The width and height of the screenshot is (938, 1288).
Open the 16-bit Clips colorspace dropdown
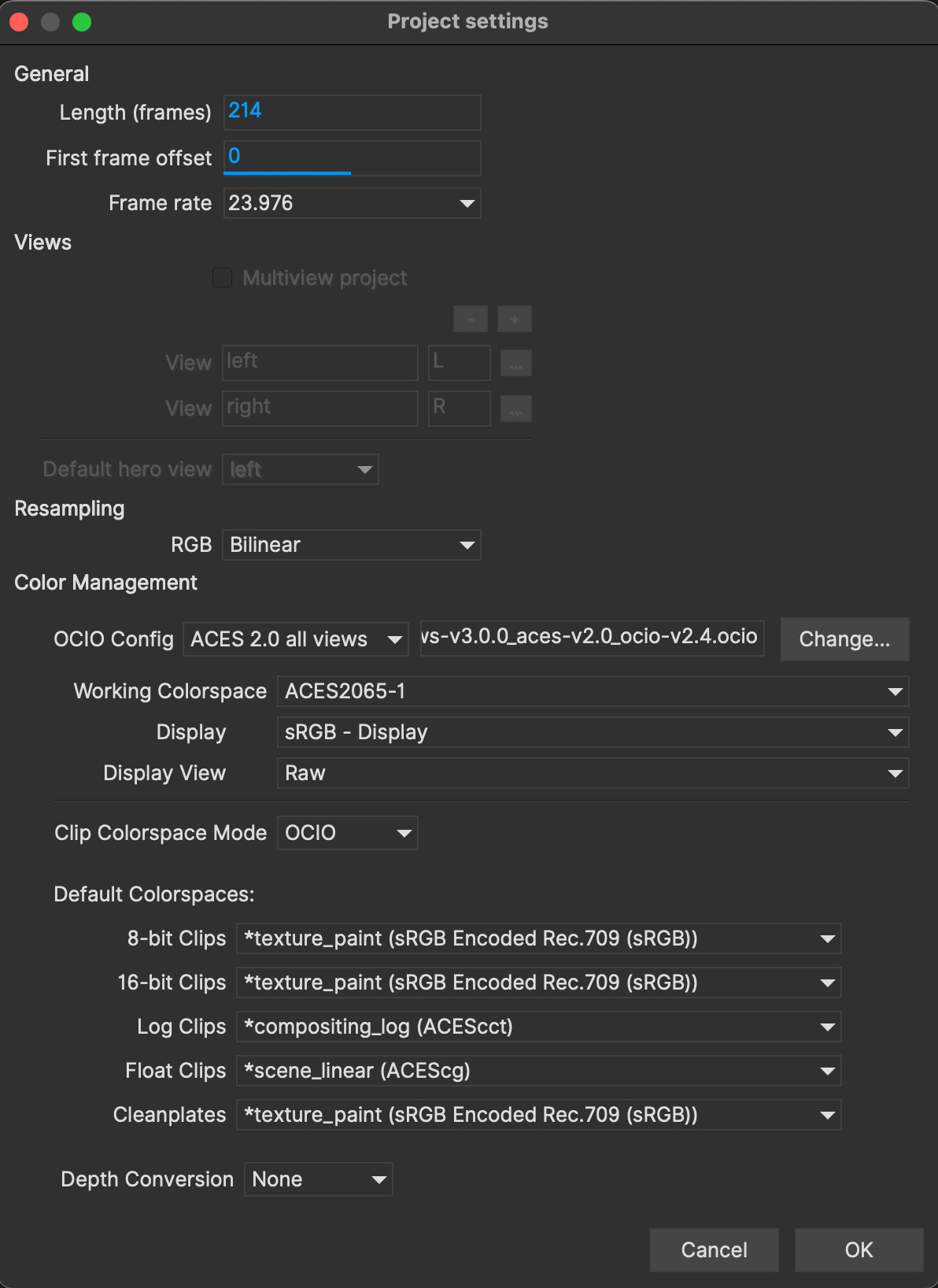tap(539, 983)
